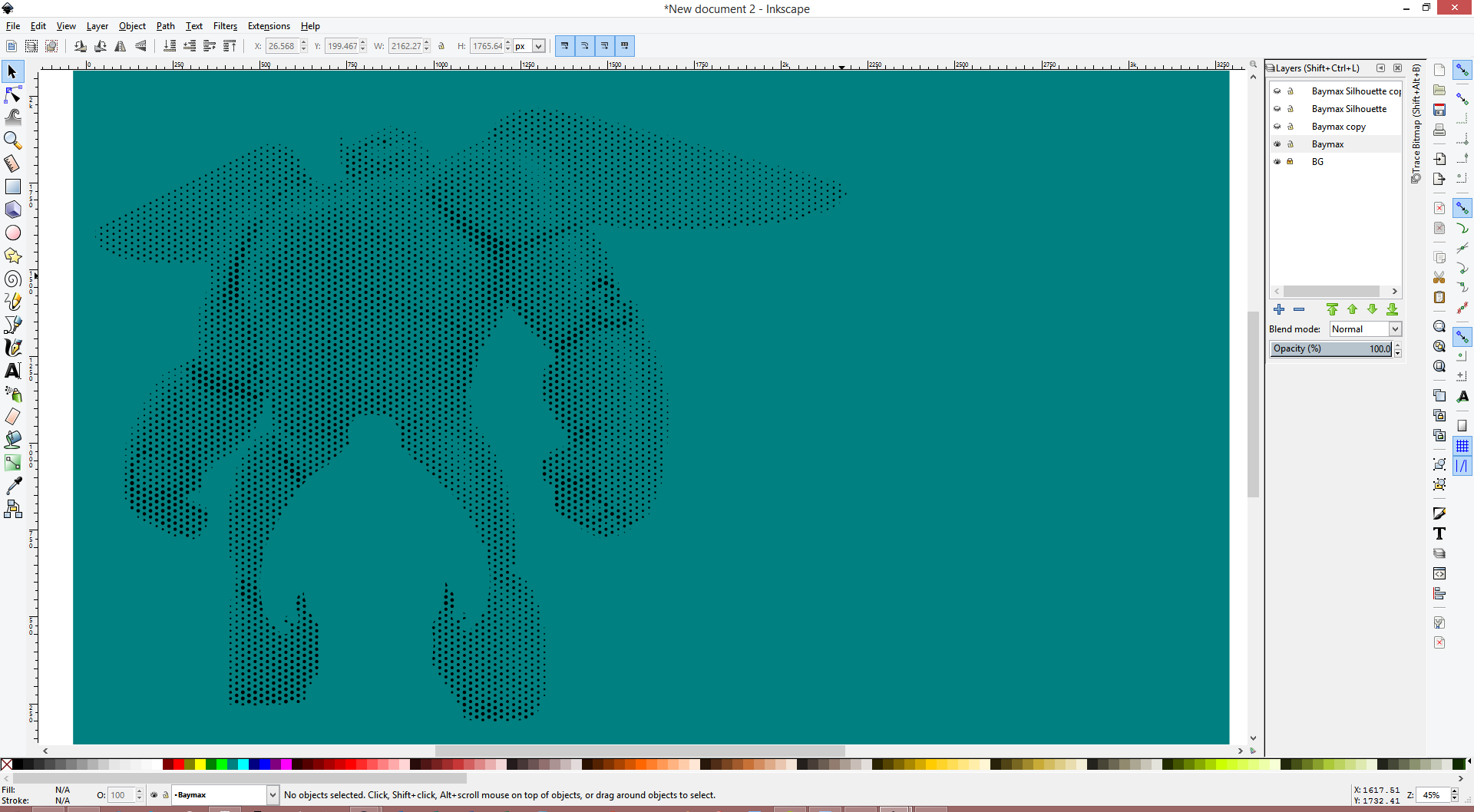
Task: Choose the Spray tool
Action: click(x=12, y=394)
